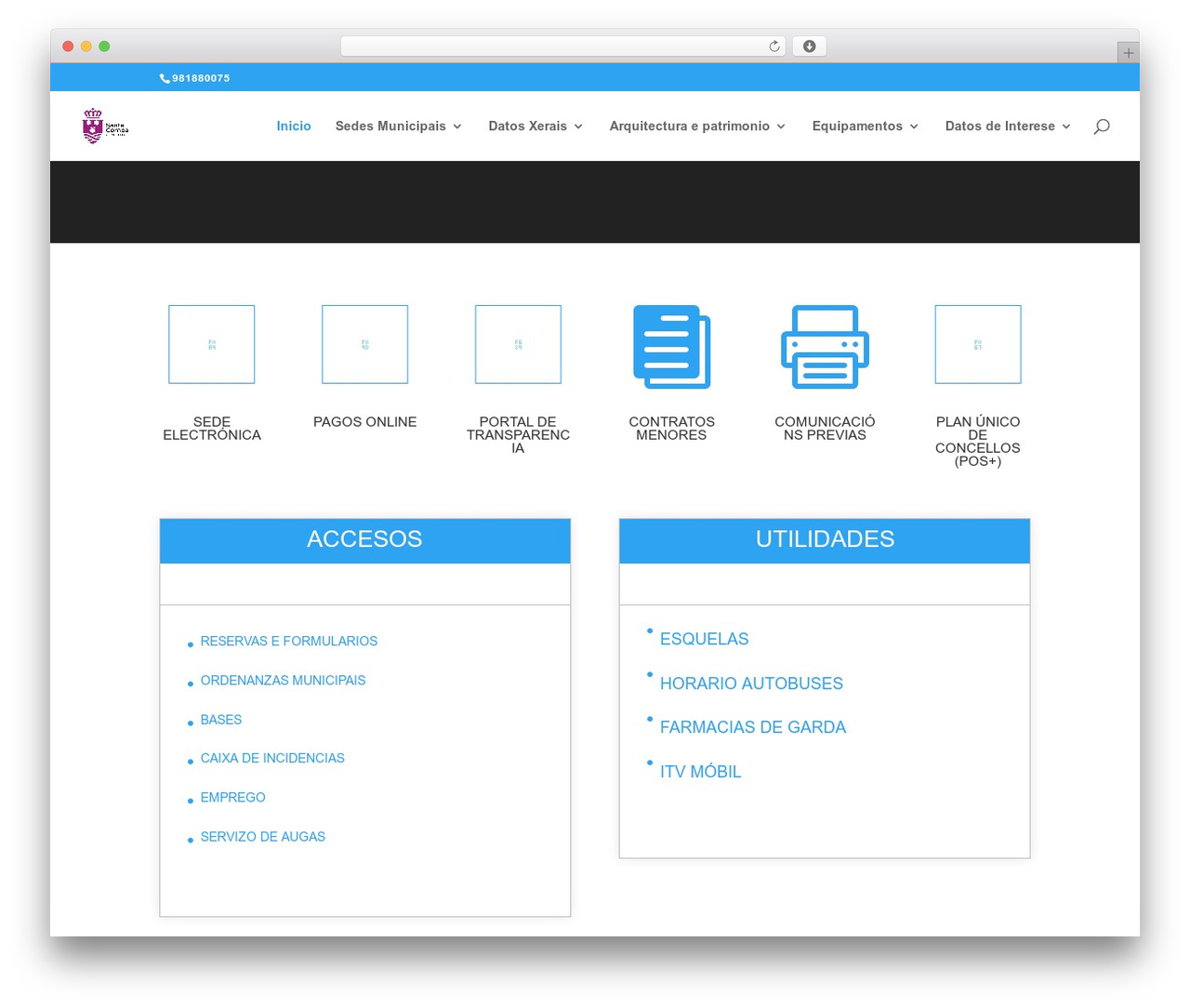Viewport: 1190px width, 1008px height.
Task: Expand the Sedes Municipais dropdown chevron
Action: coord(457,126)
